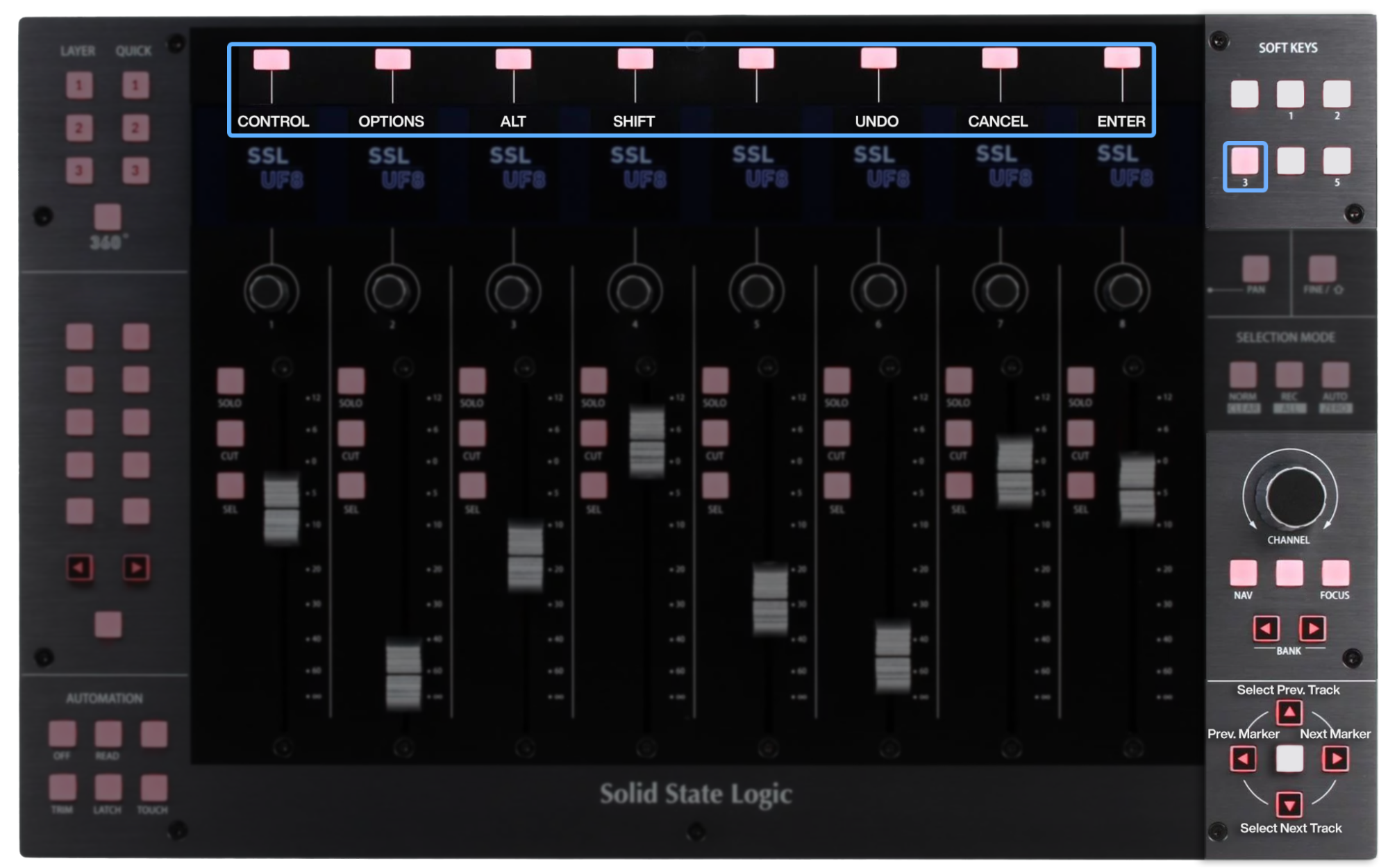The height and width of the screenshot is (868, 1388).
Task: Set automation to LATCH
Action: click(108, 788)
